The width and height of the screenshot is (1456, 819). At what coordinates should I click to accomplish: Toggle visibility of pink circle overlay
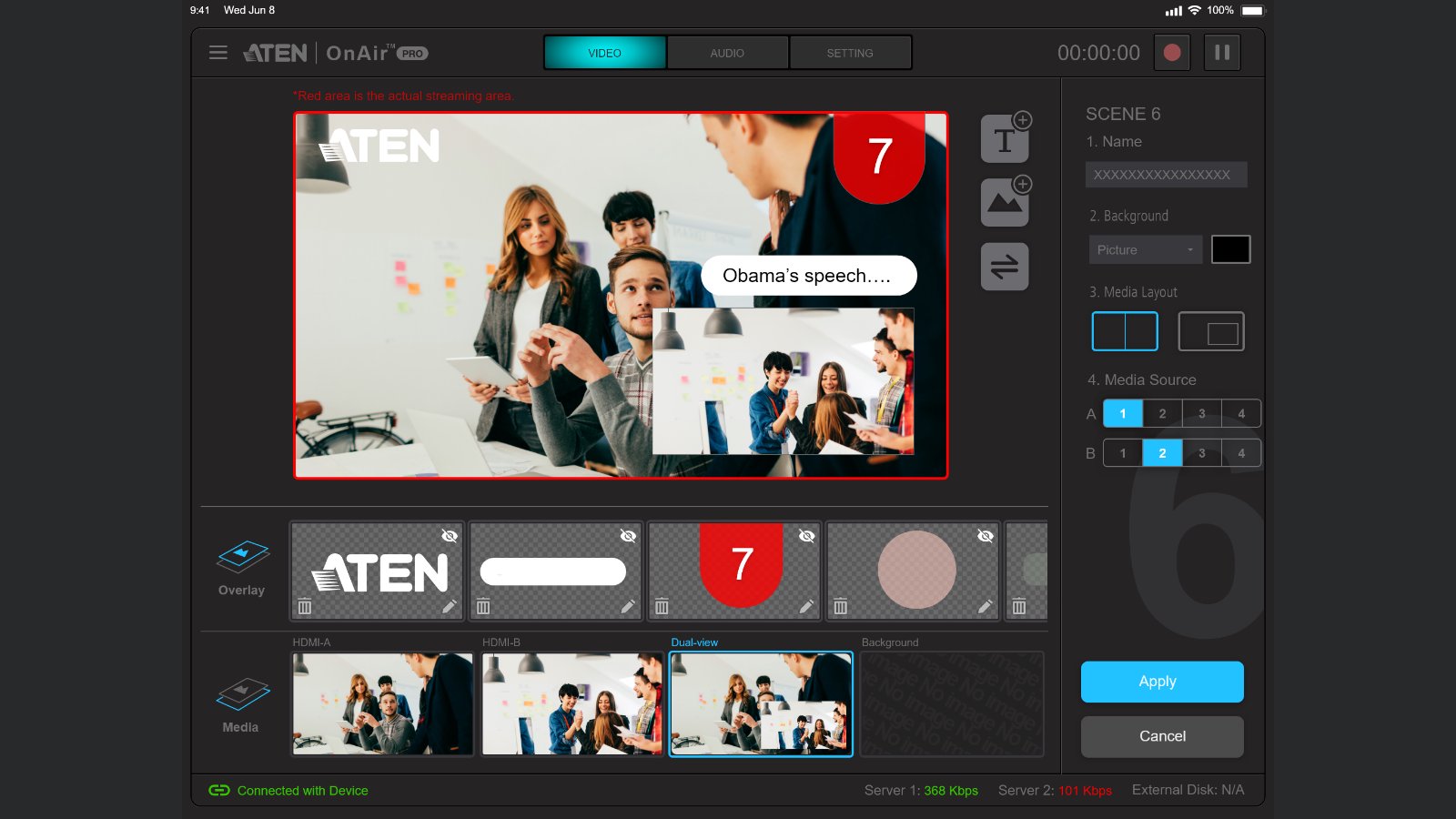(985, 536)
